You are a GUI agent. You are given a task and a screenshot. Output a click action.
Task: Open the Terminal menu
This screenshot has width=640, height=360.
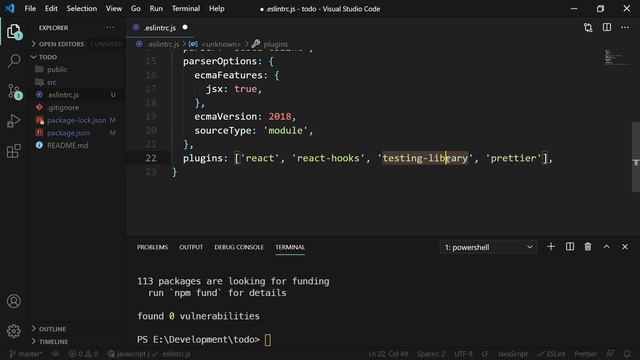[x=186, y=9]
